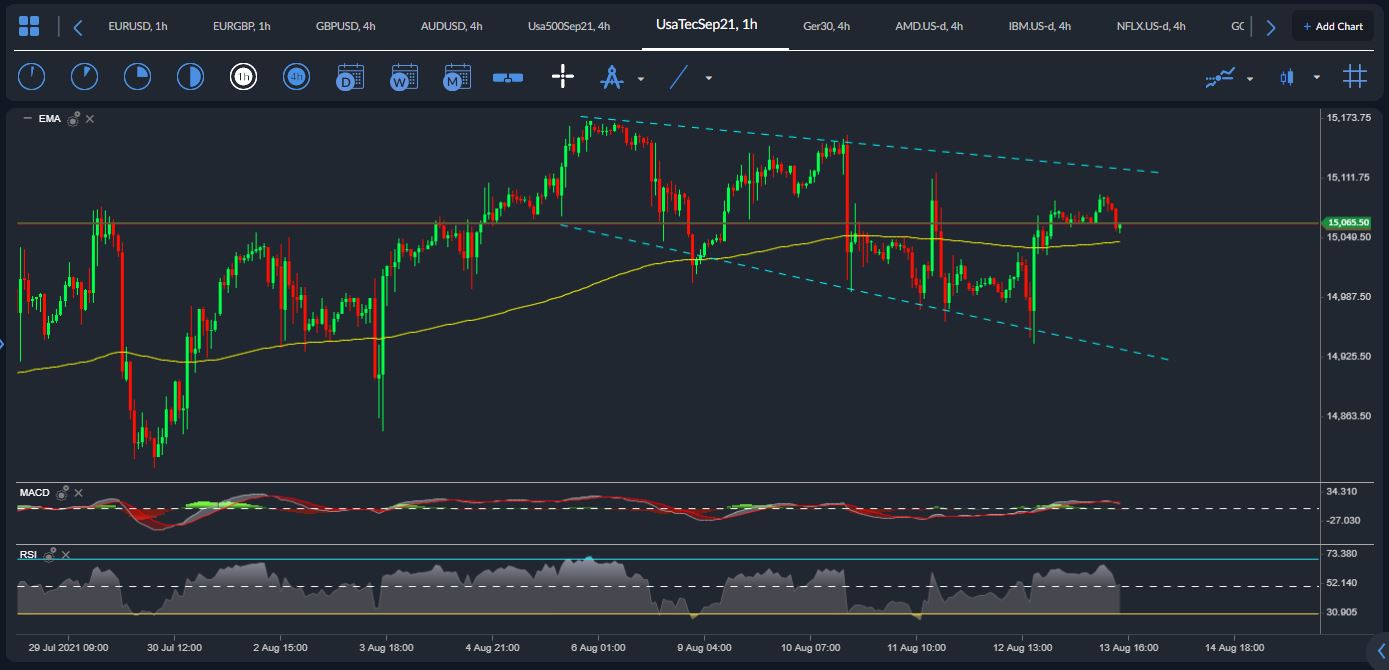The width and height of the screenshot is (1389, 670).
Task: Click the Add Chart button
Action: 1333,26
